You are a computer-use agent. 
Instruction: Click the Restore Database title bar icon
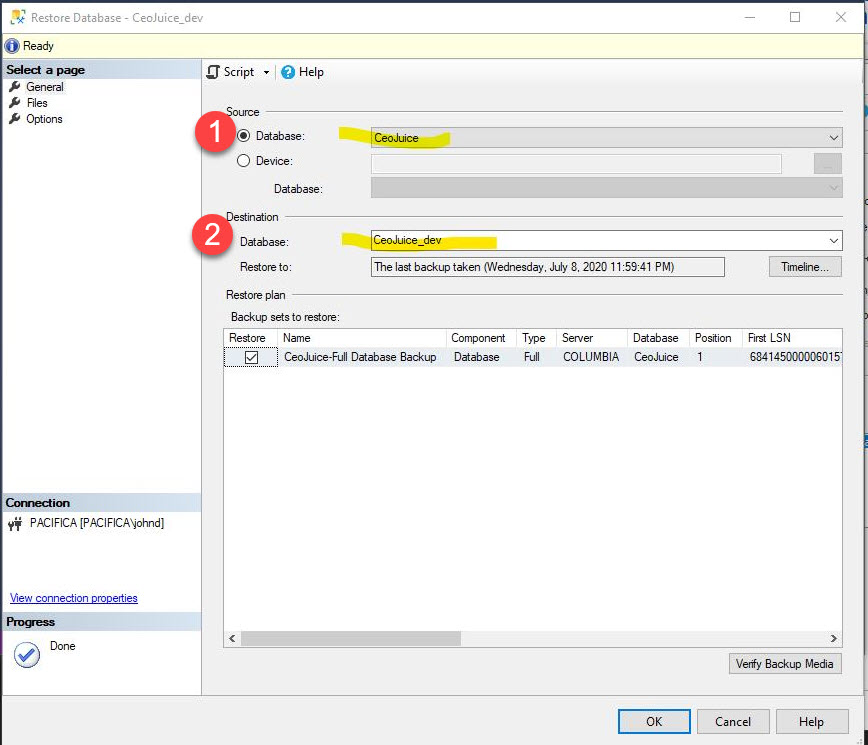pyautogui.click(x=18, y=17)
